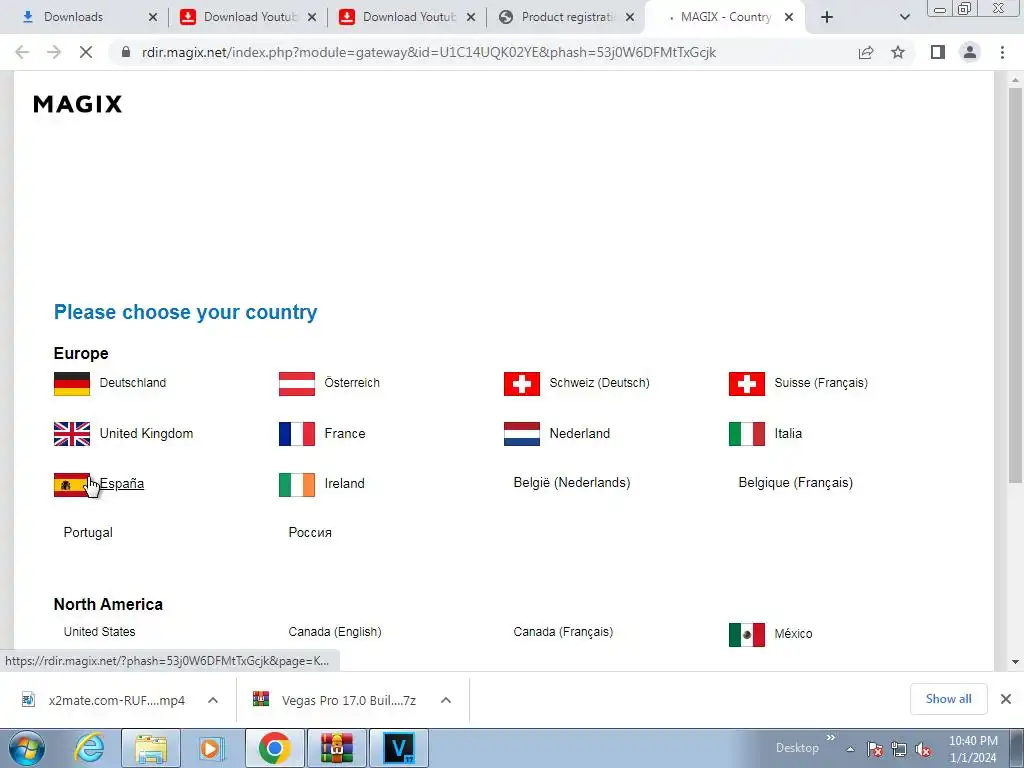Click the page vertical scrollbar thumb
Viewport: 1024px width, 768px height.
point(1015,285)
